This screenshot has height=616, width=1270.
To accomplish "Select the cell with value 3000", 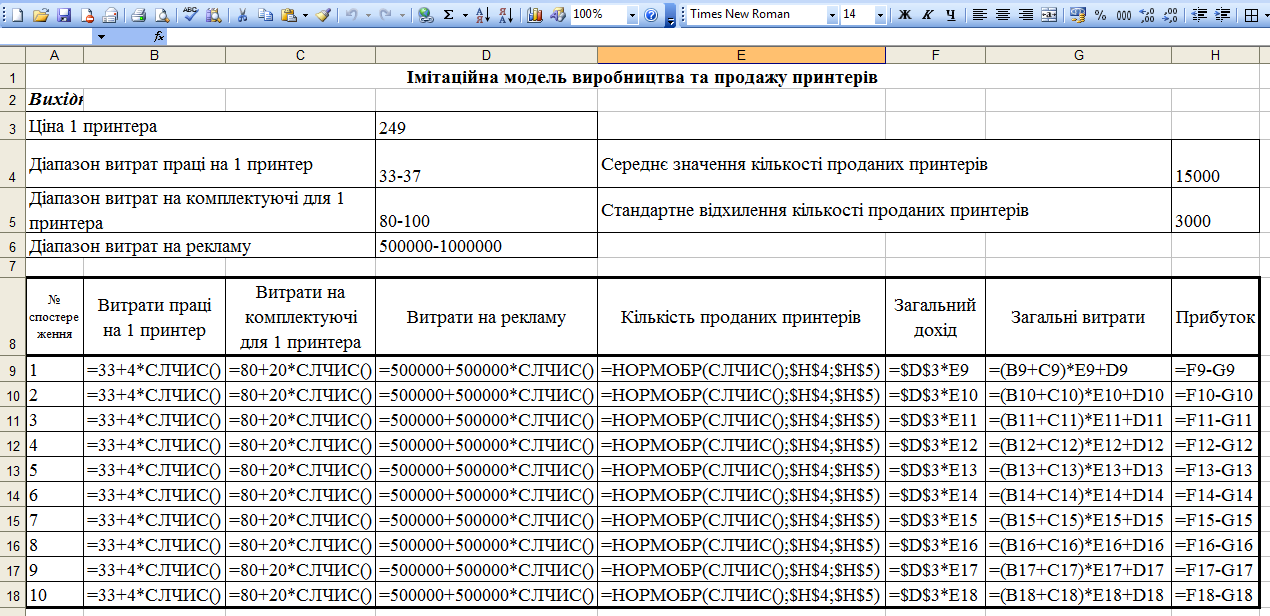I will coord(1215,211).
